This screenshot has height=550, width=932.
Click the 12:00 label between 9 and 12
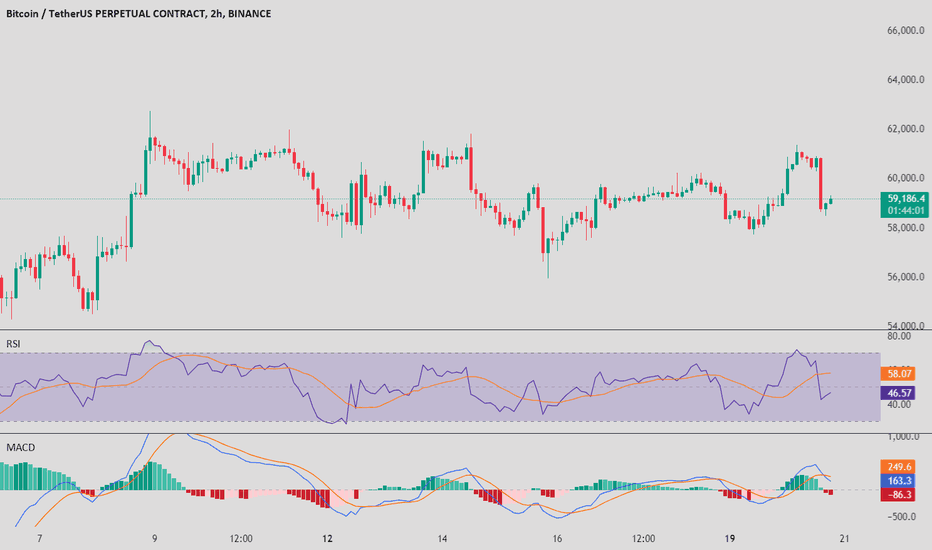tap(241, 539)
